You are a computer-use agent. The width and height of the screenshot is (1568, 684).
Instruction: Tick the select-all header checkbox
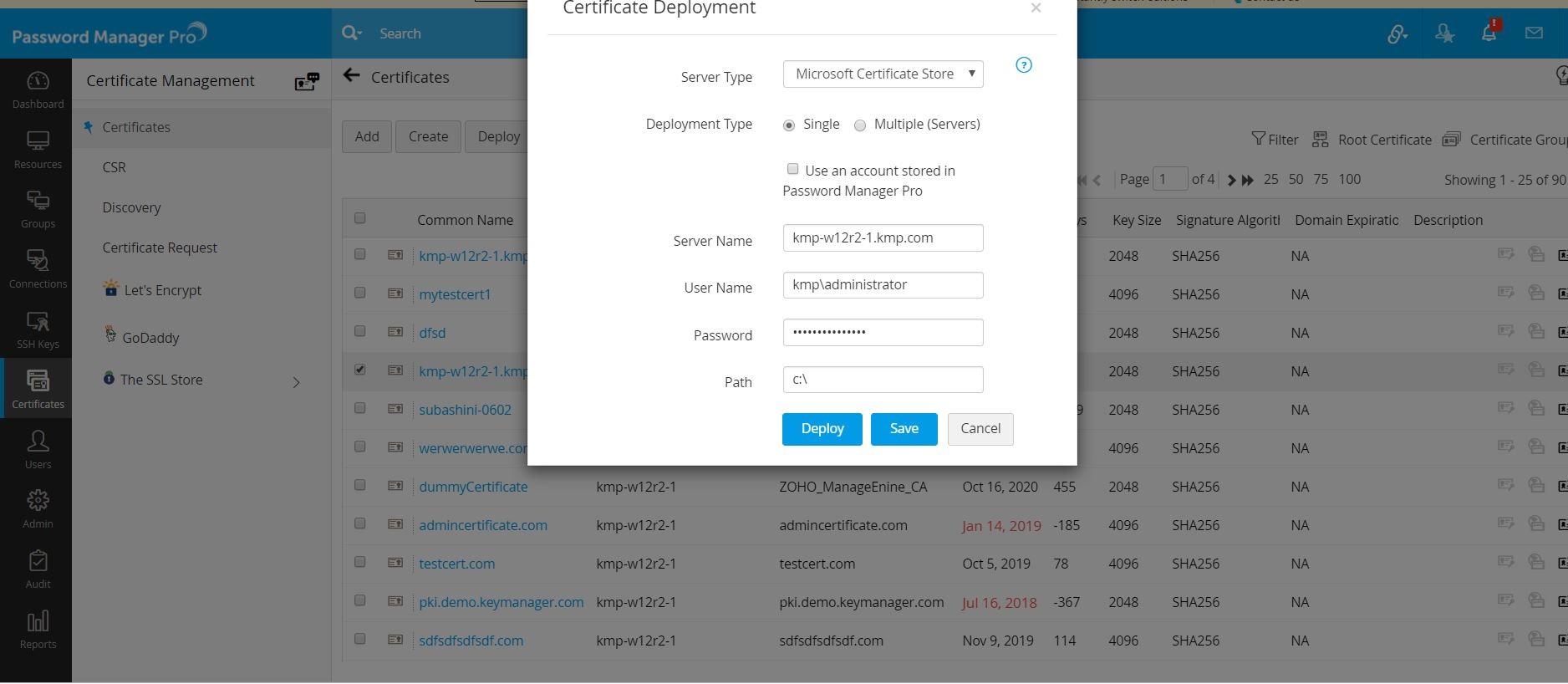point(359,218)
